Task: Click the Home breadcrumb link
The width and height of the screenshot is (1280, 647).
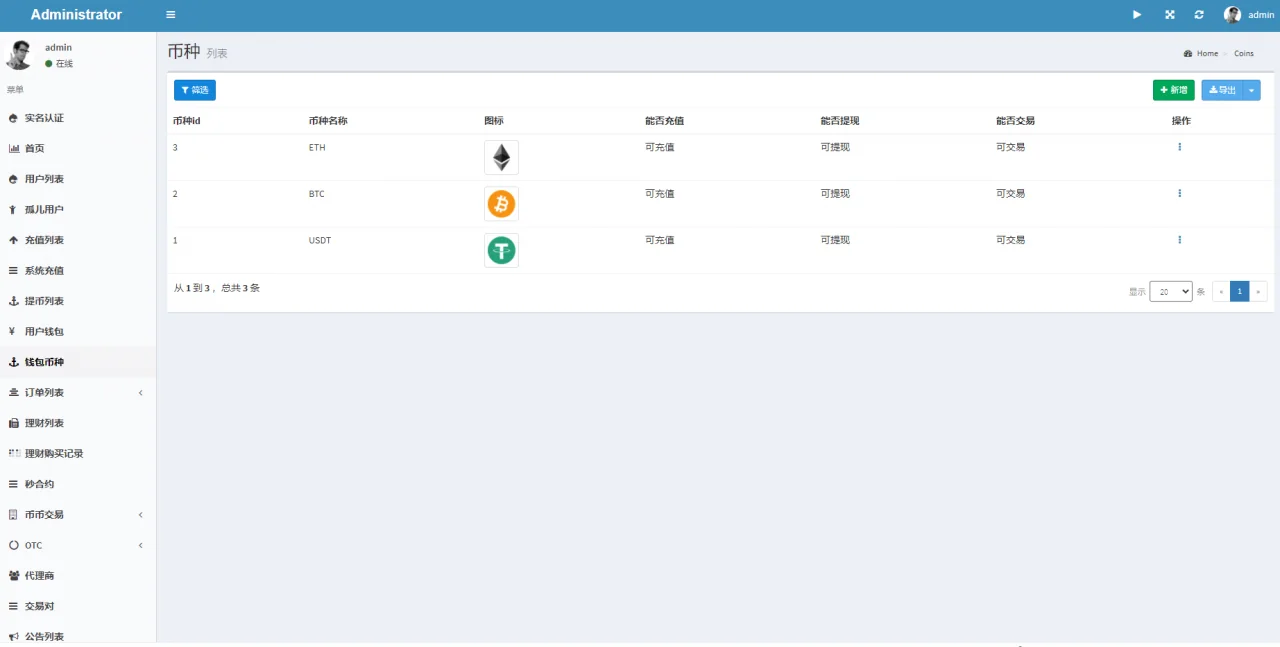Action: (1206, 54)
